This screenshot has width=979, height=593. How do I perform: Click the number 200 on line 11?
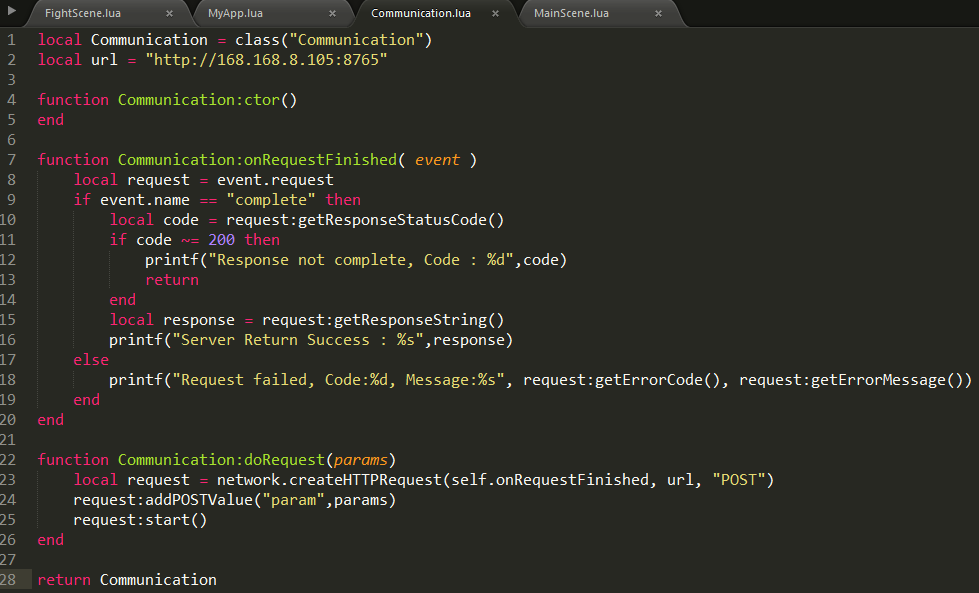(x=222, y=240)
